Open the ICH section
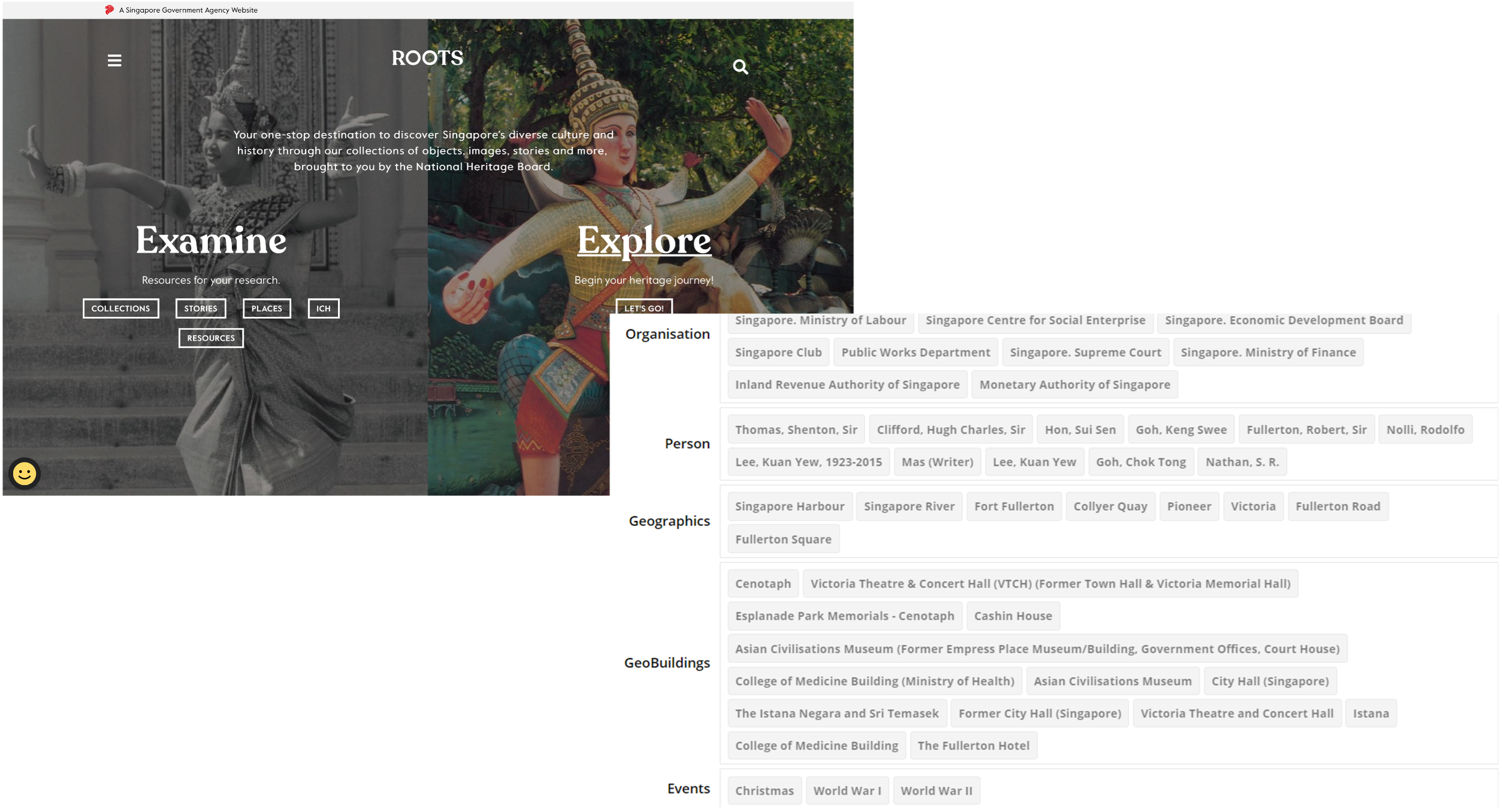 click(324, 308)
